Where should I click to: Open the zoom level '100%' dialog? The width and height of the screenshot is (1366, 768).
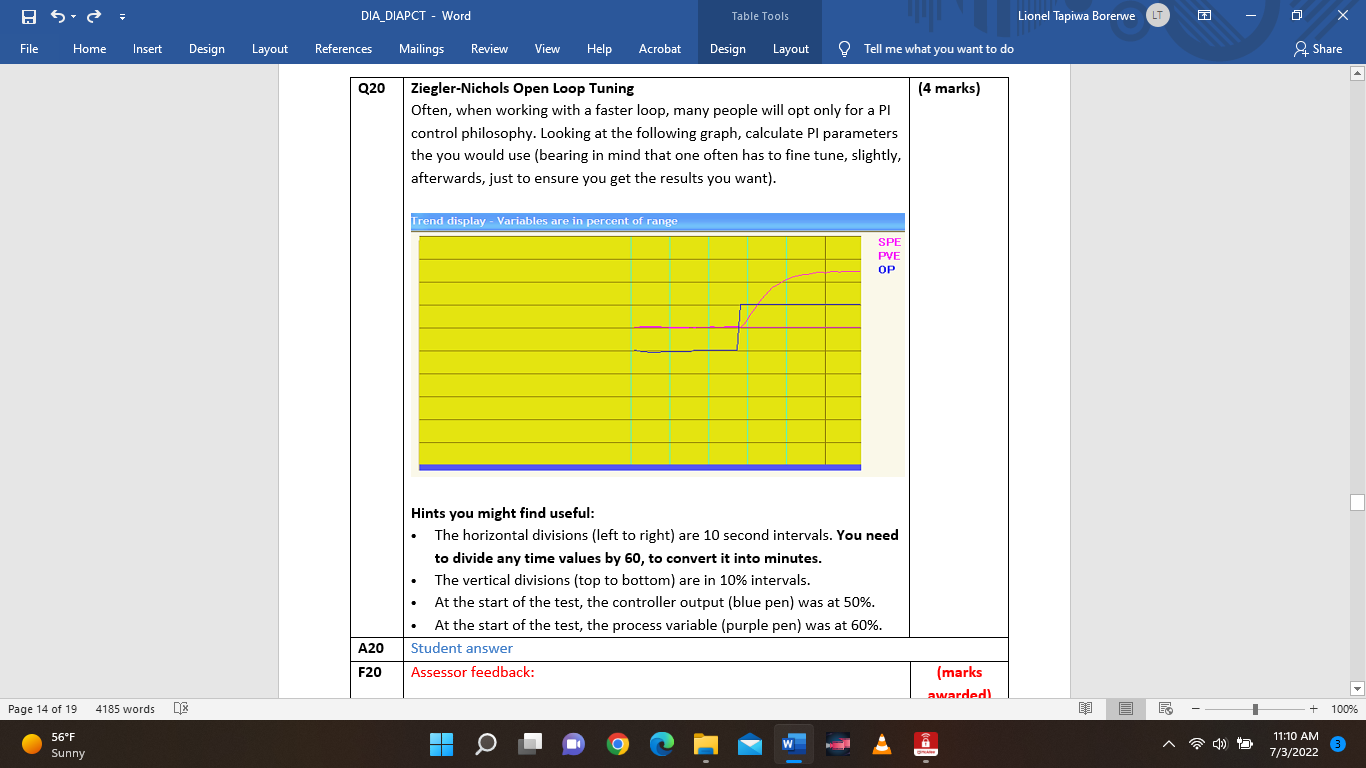[1344, 709]
